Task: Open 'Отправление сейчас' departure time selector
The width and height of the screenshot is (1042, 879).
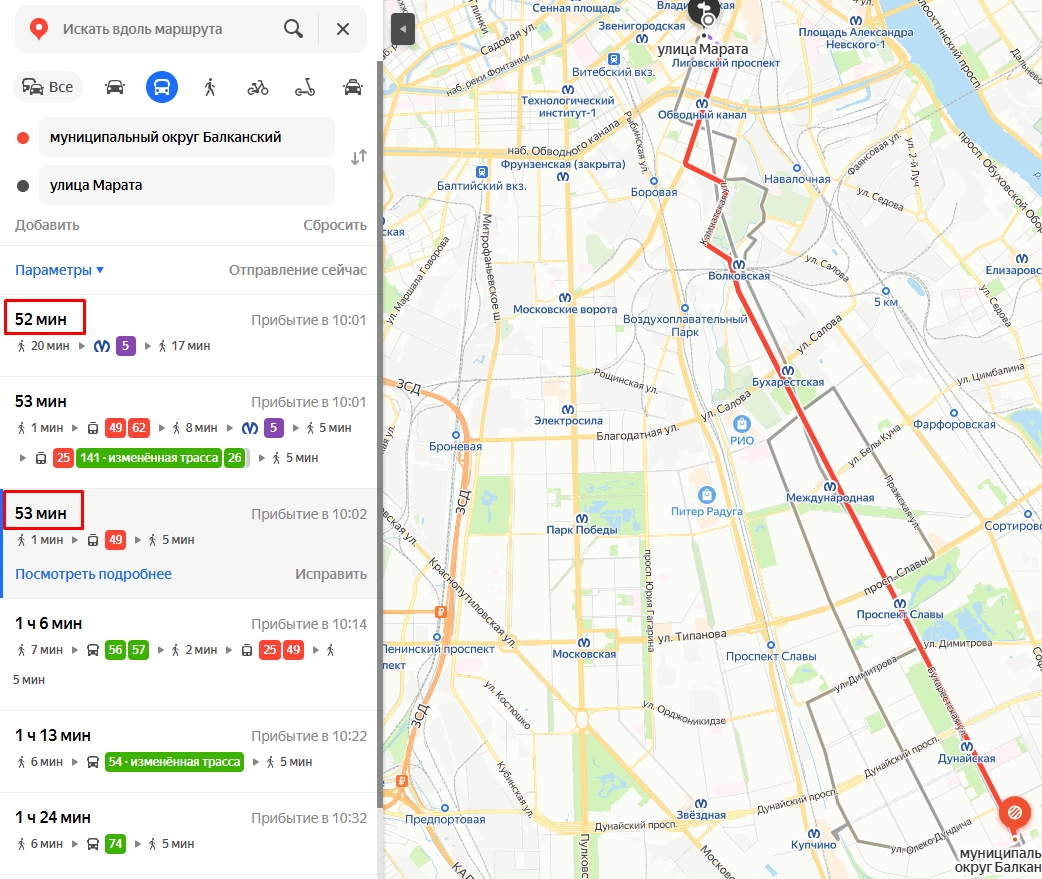Action: click(x=297, y=270)
